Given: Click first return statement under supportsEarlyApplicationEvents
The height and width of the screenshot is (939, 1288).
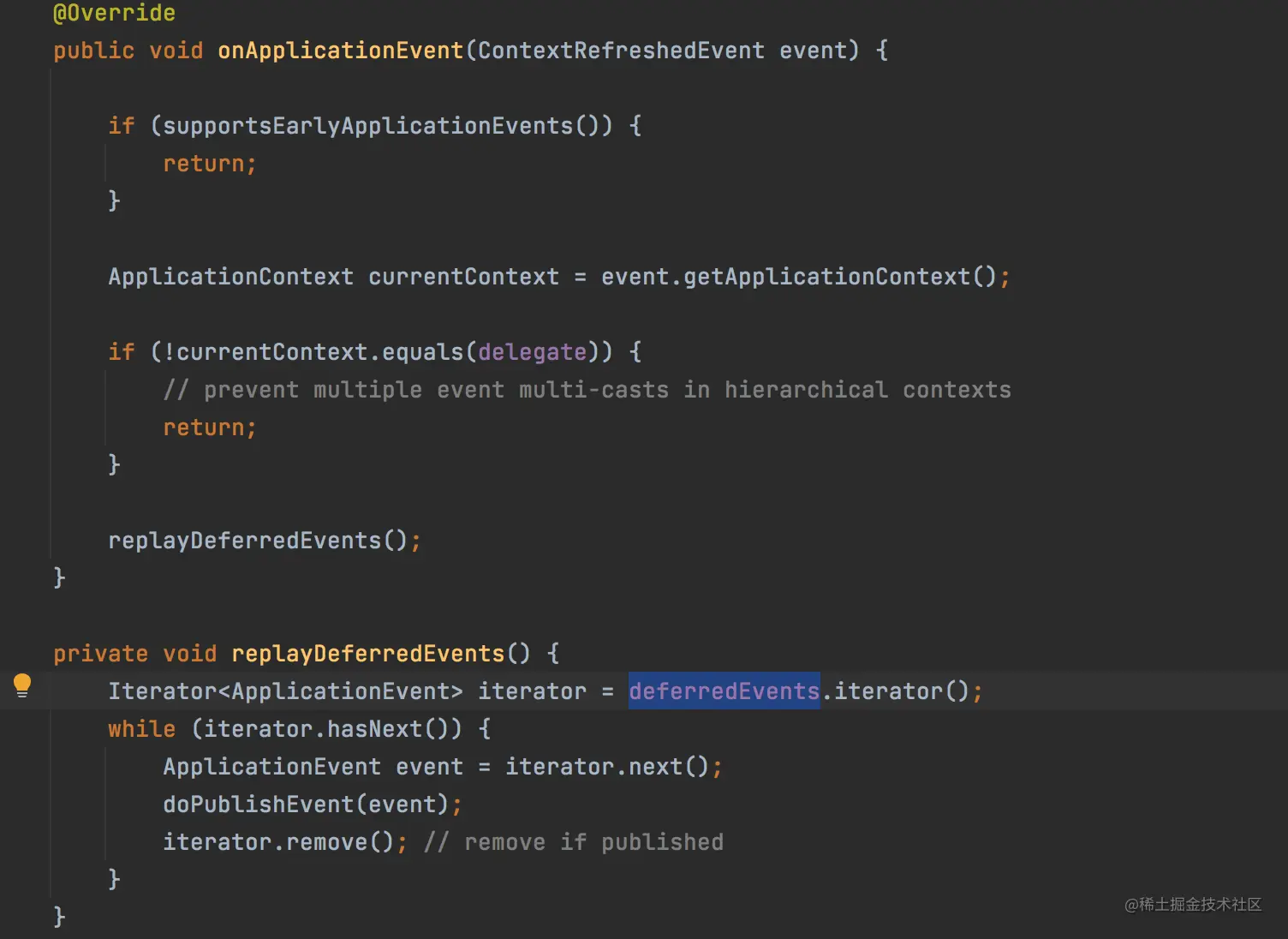Looking at the screenshot, I should pos(210,164).
